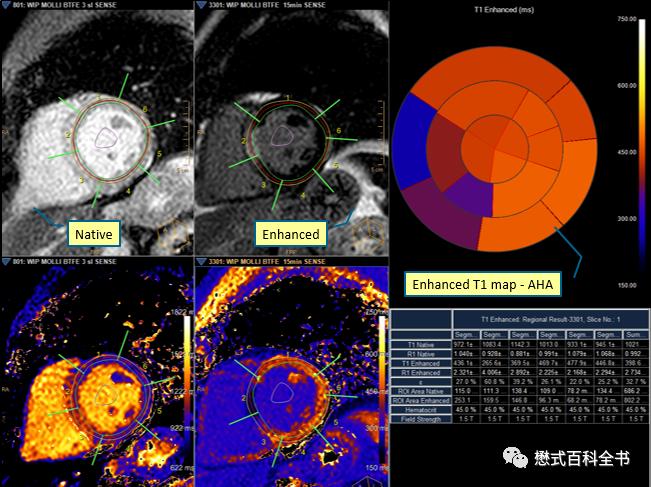Select the blood pool ROI contour in the enhanced color T1 map
This screenshot has height=487, width=651.
(x=282, y=393)
